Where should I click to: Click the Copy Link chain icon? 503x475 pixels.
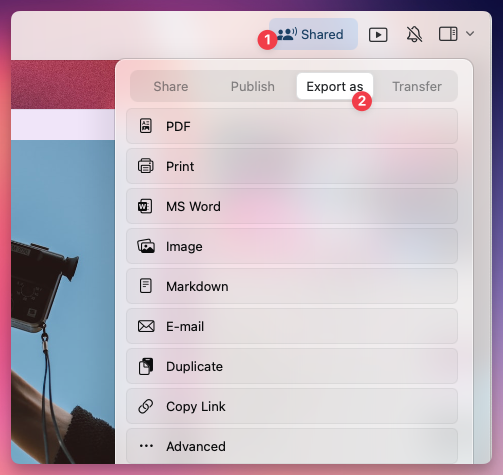(x=146, y=406)
